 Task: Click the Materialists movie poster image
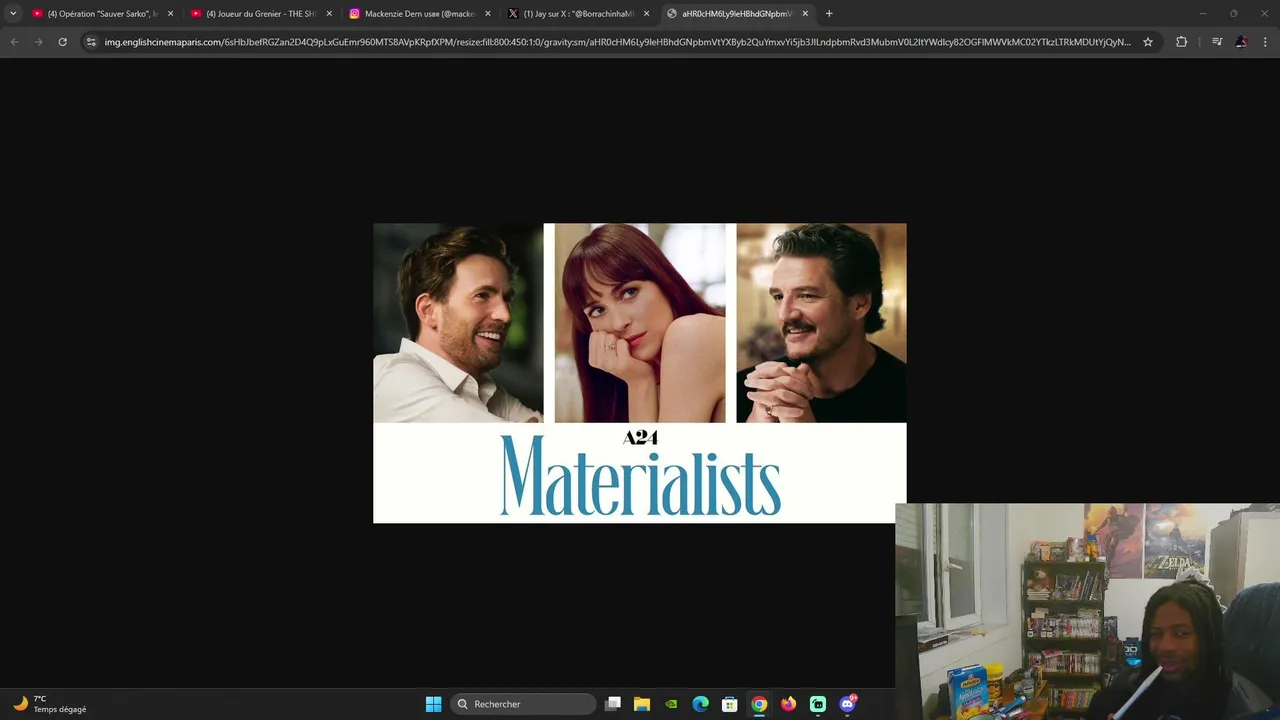coord(640,373)
